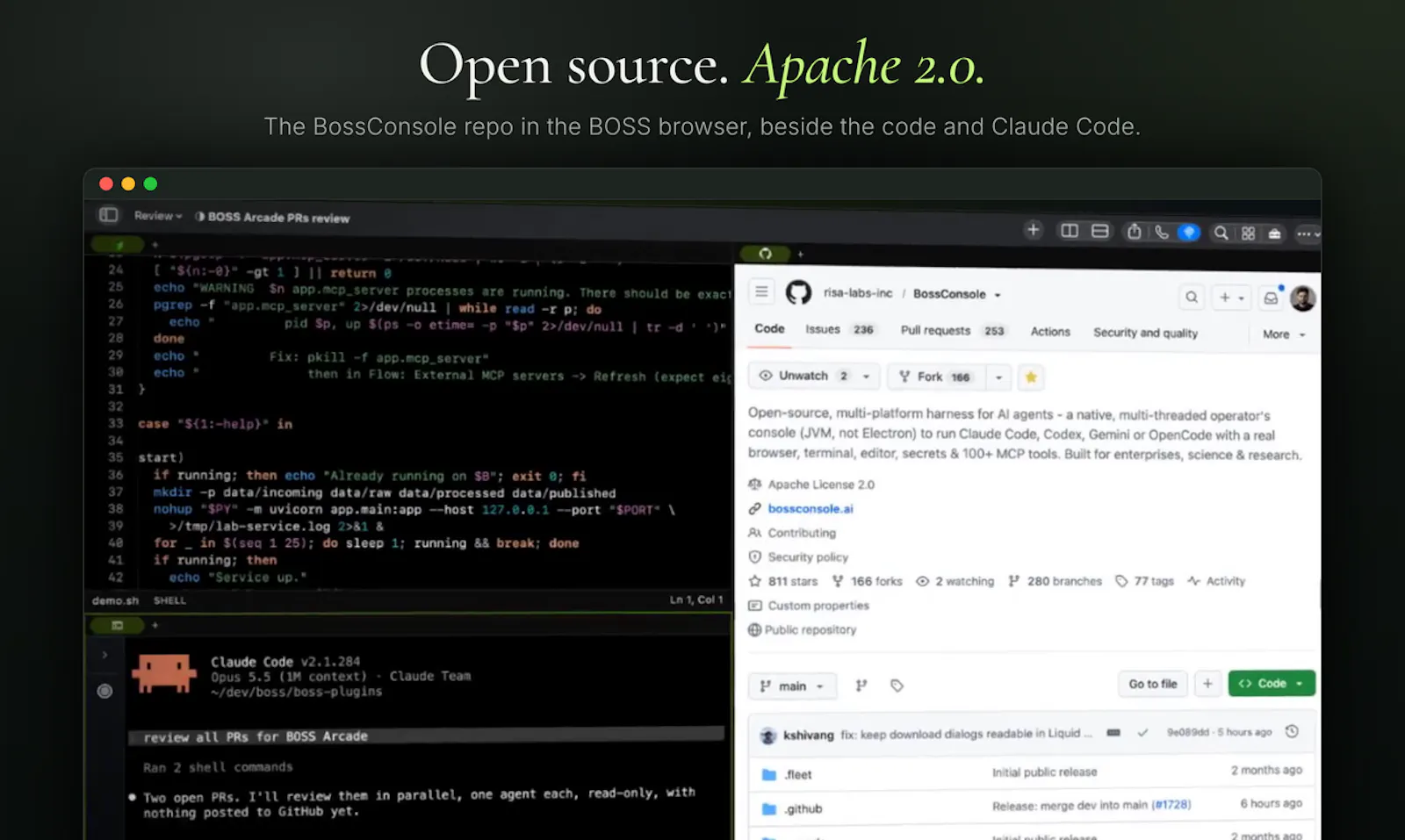
Task: Switch to the Pull requests tab
Action: pos(953,331)
